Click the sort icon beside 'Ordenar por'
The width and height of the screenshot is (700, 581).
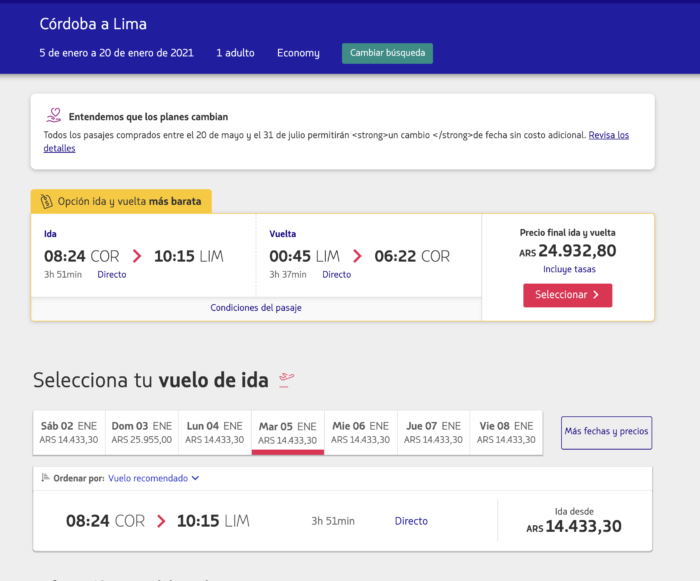click(x=45, y=478)
